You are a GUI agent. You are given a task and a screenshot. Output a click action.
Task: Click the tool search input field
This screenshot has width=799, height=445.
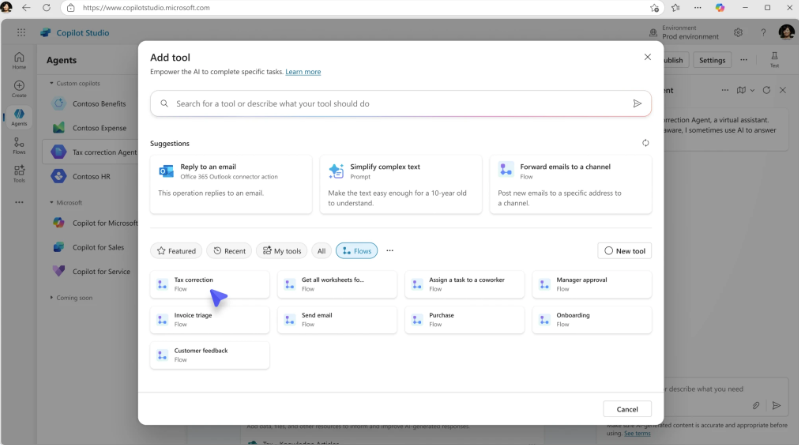coord(401,103)
